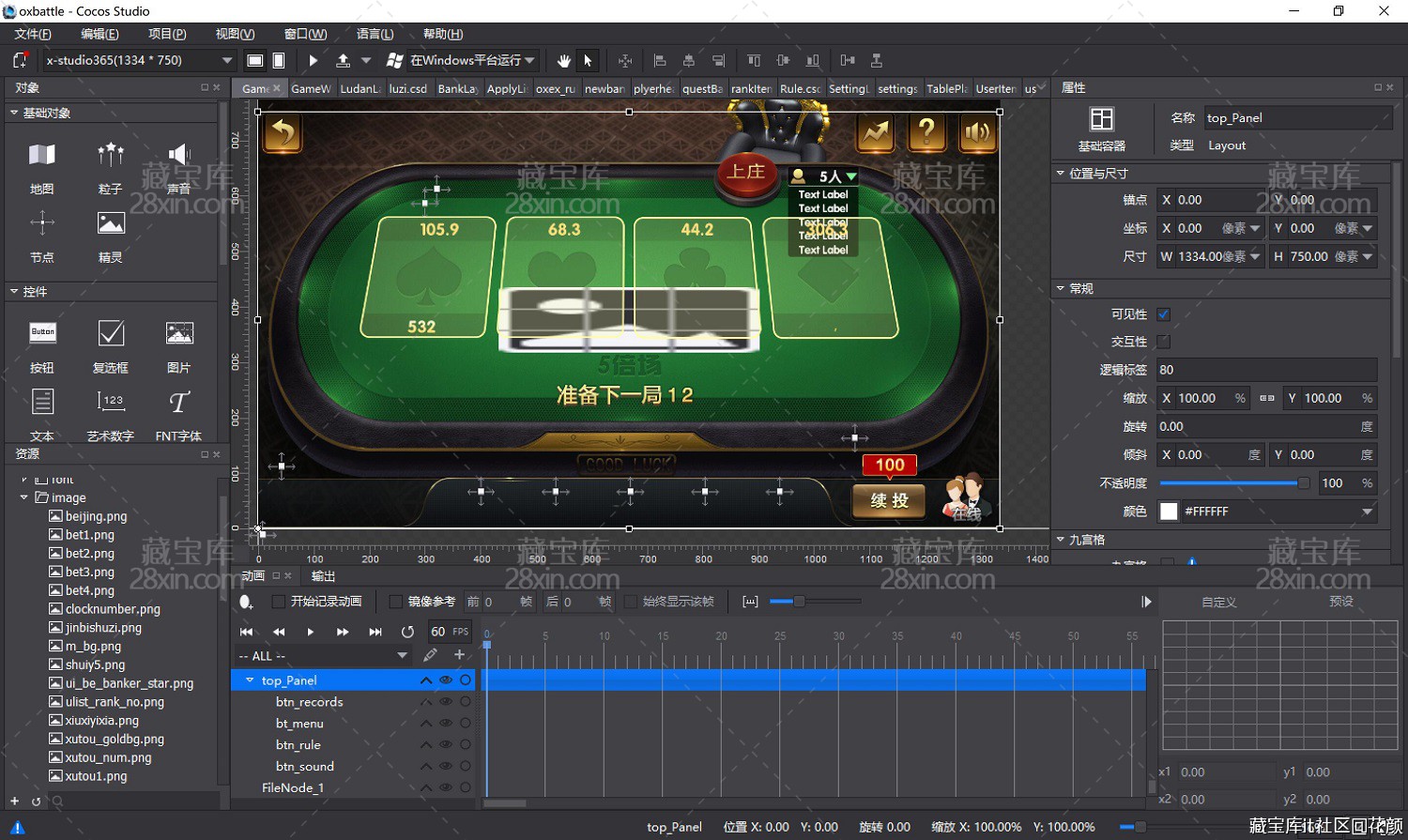Toggle the interactivity checkbox (交互性)
This screenshot has width=1408, height=840.
pos(1164,342)
